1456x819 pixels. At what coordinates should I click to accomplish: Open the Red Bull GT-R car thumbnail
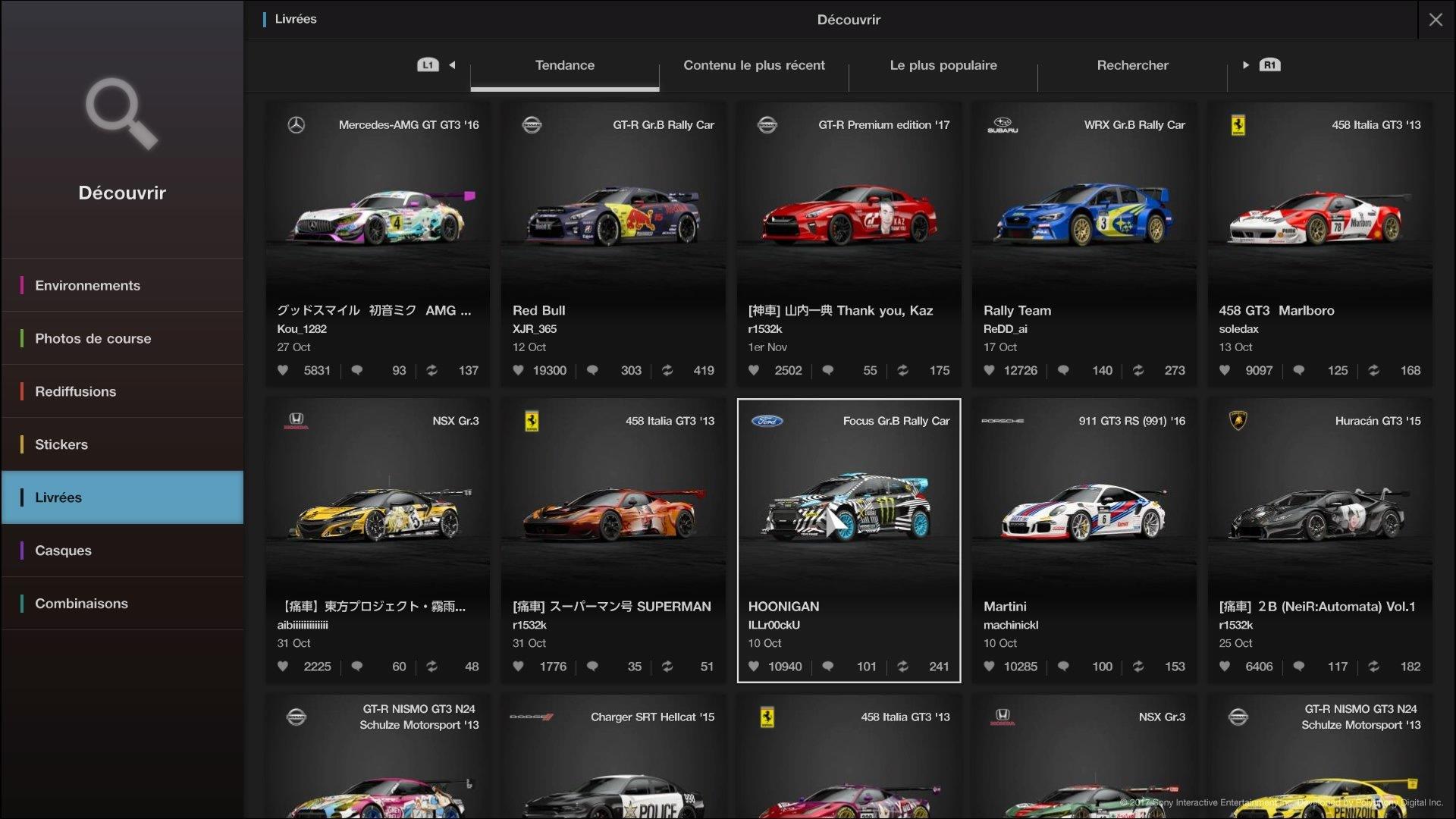pos(614,217)
